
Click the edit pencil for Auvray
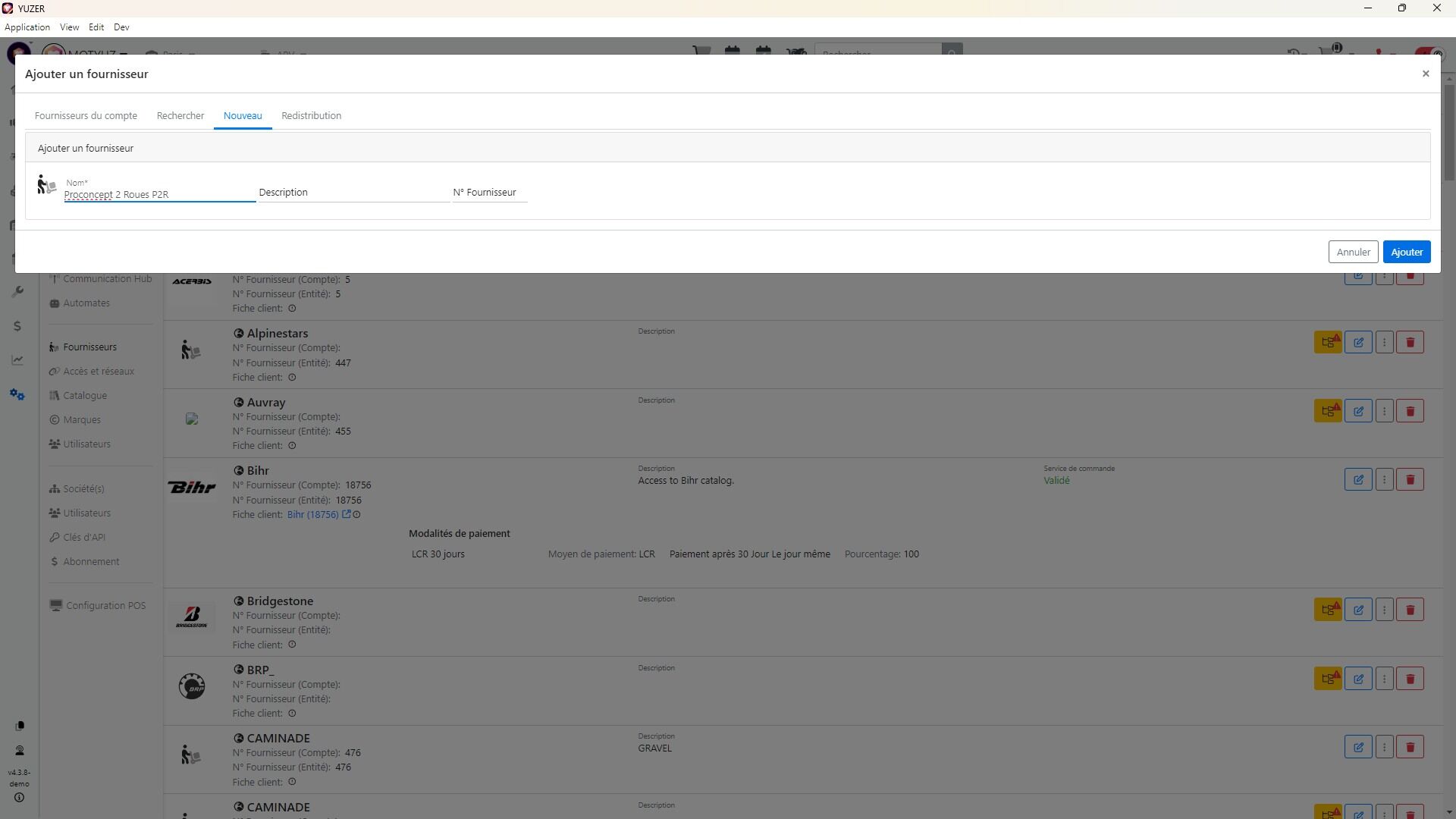click(1358, 411)
